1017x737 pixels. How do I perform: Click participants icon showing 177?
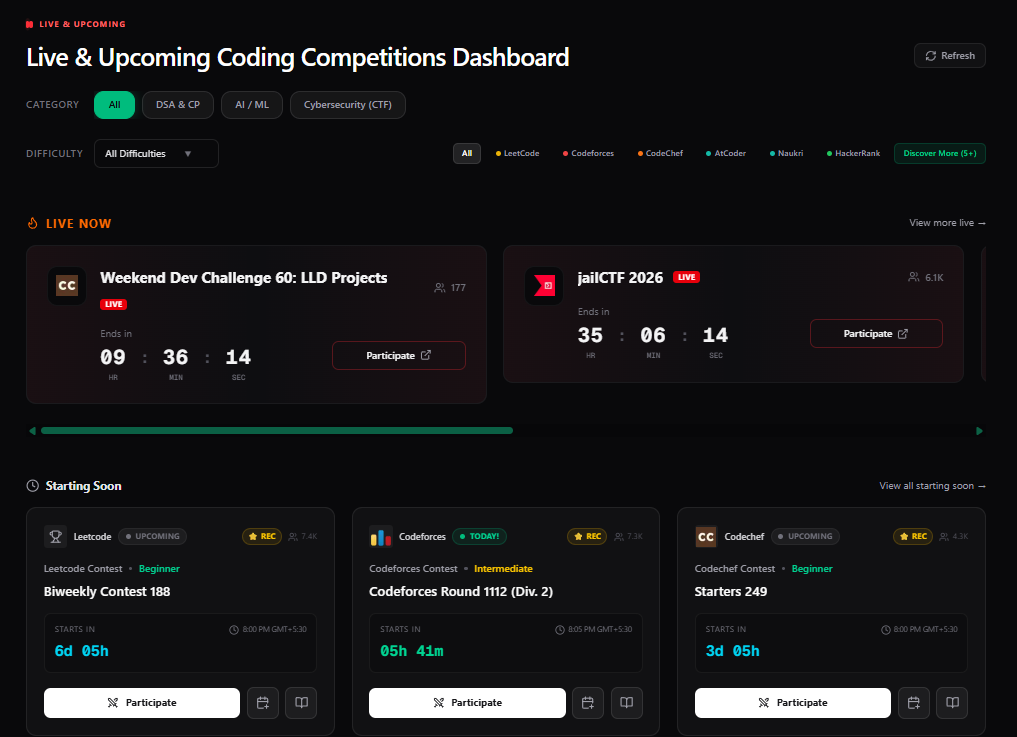(440, 287)
